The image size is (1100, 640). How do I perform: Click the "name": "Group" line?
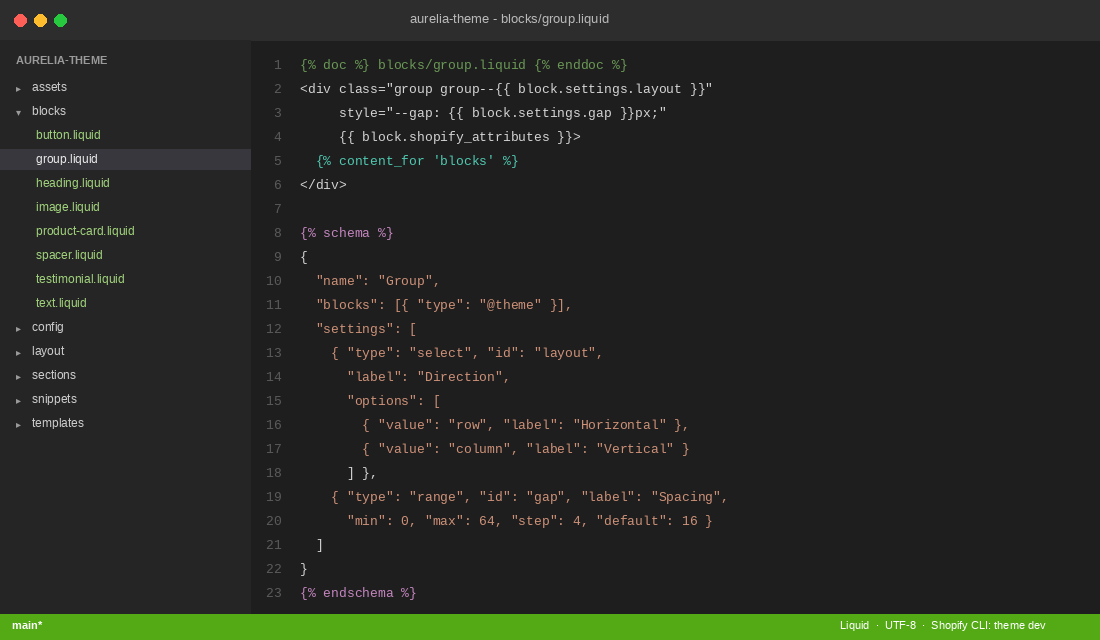(x=377, y=281)
